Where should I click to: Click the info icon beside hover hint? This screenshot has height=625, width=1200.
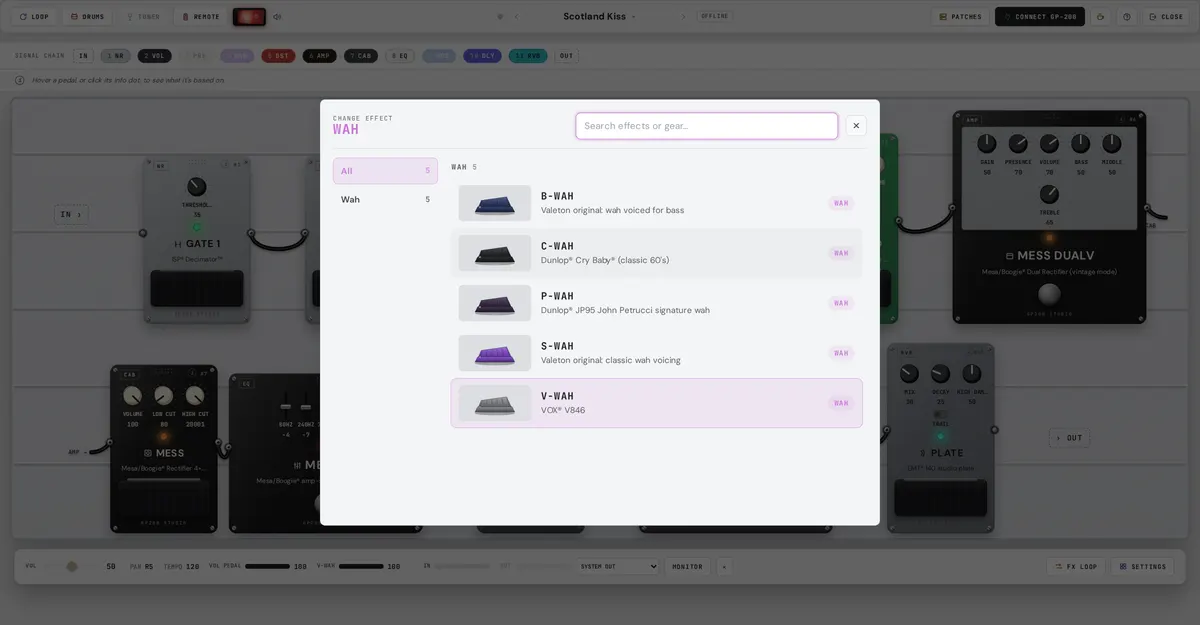click(20, 80)
